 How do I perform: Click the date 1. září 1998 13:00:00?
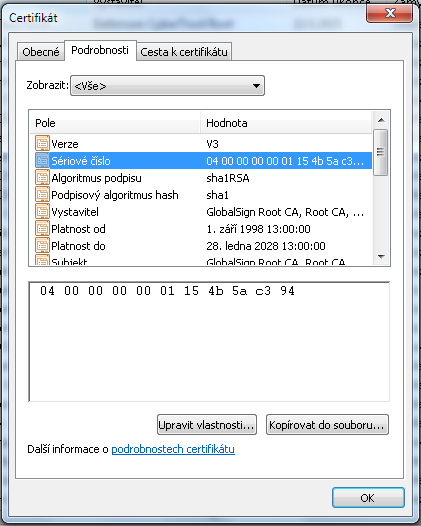click(258, 229)
